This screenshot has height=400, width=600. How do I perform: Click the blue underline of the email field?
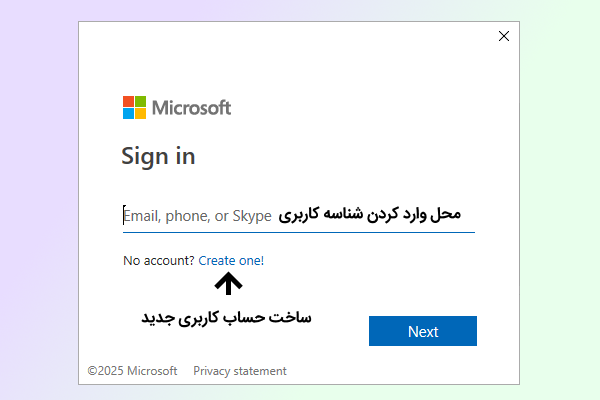[x=298, y=232]
